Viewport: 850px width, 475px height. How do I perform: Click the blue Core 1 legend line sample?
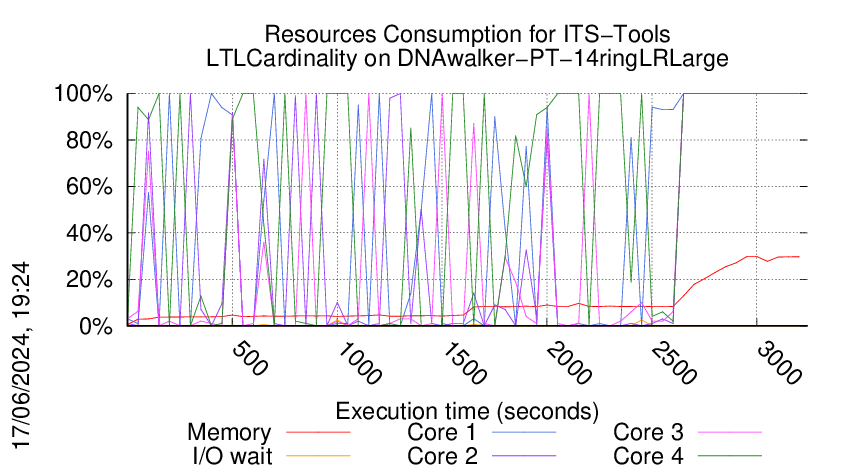[x=524, y=432]
